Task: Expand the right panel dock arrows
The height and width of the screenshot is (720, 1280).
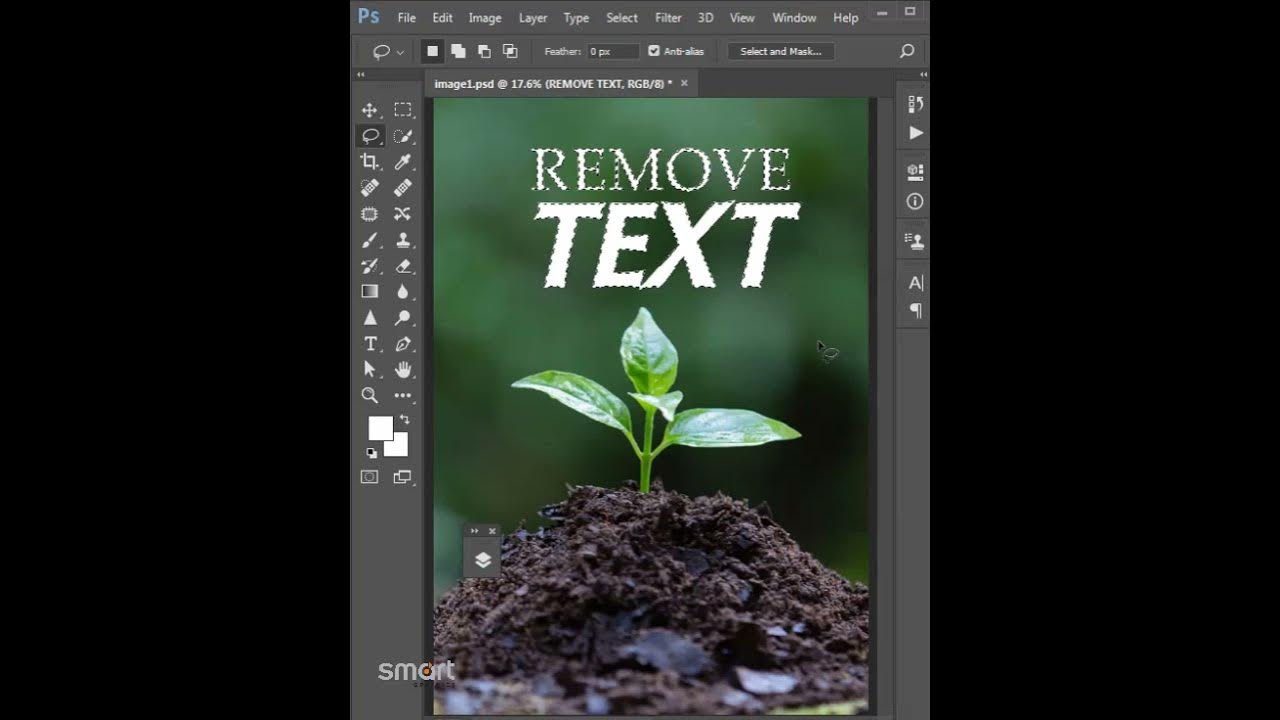Action: click(x=923, y=74)
